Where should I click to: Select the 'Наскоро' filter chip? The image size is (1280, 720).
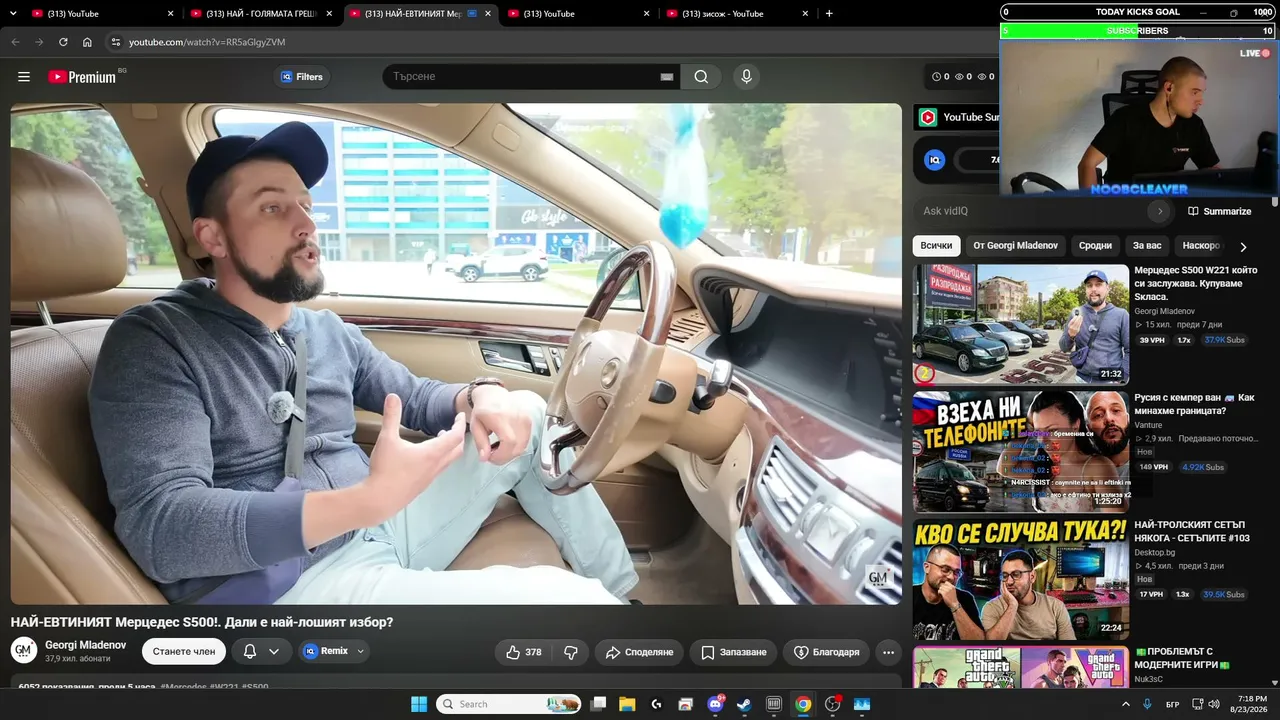click(x=1201, y=245)
